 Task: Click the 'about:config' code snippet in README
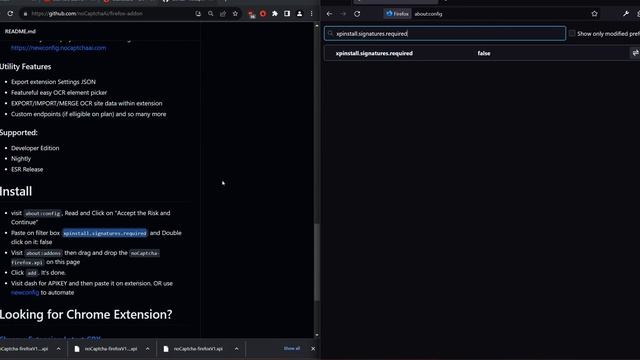(42, 213)
